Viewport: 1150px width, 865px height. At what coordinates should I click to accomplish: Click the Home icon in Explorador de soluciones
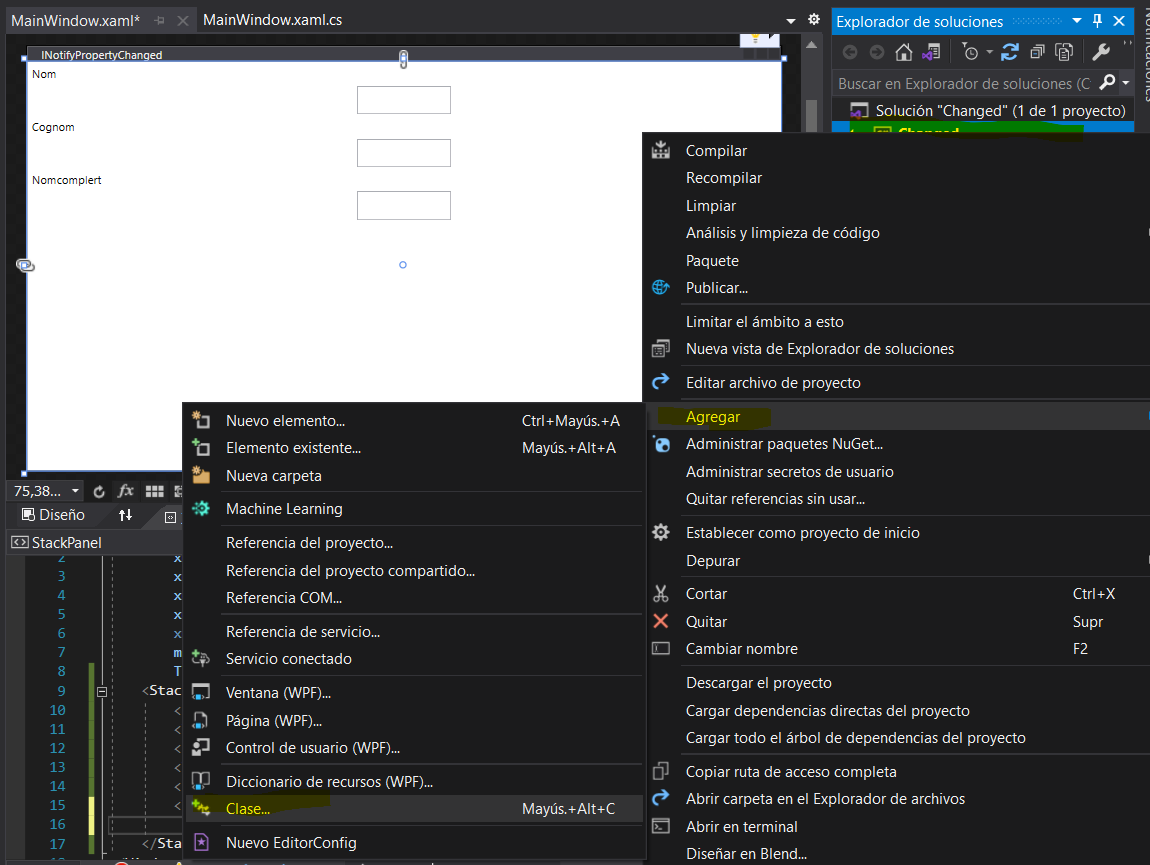point(904,52)
